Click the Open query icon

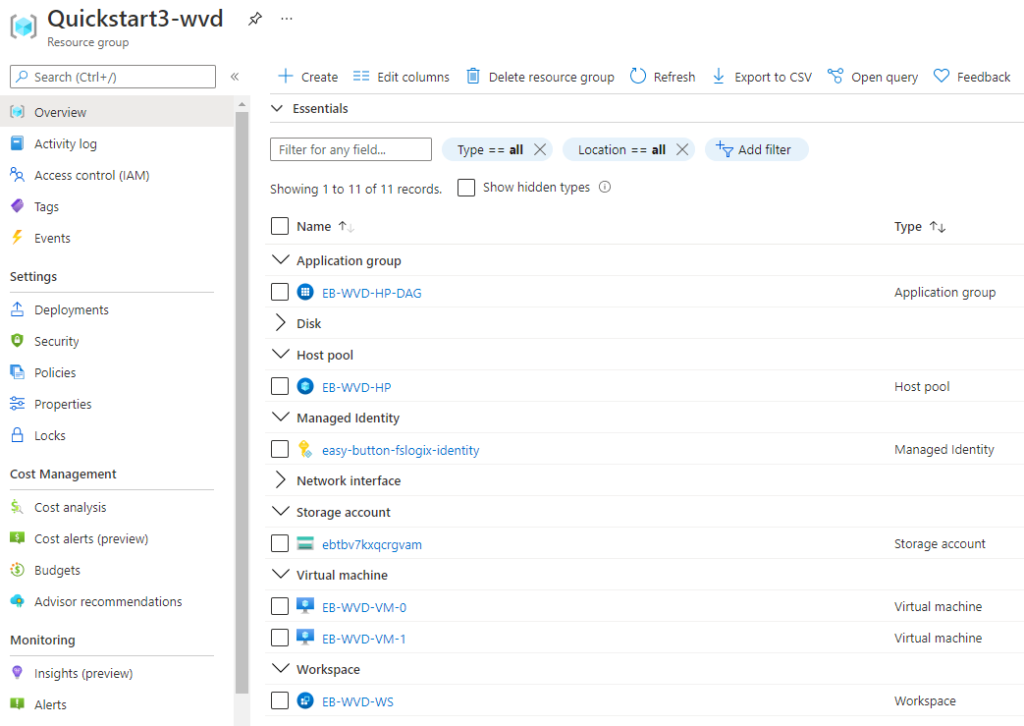coord(835,76)
